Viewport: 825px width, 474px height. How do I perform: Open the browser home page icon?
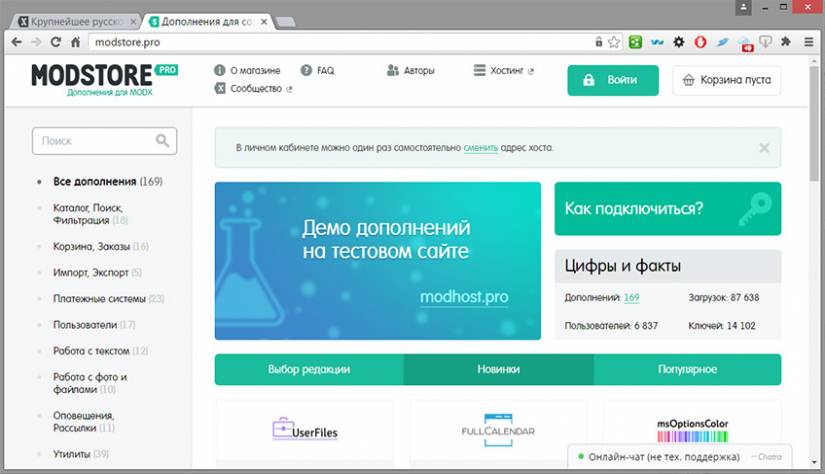[x=76, y=42]
